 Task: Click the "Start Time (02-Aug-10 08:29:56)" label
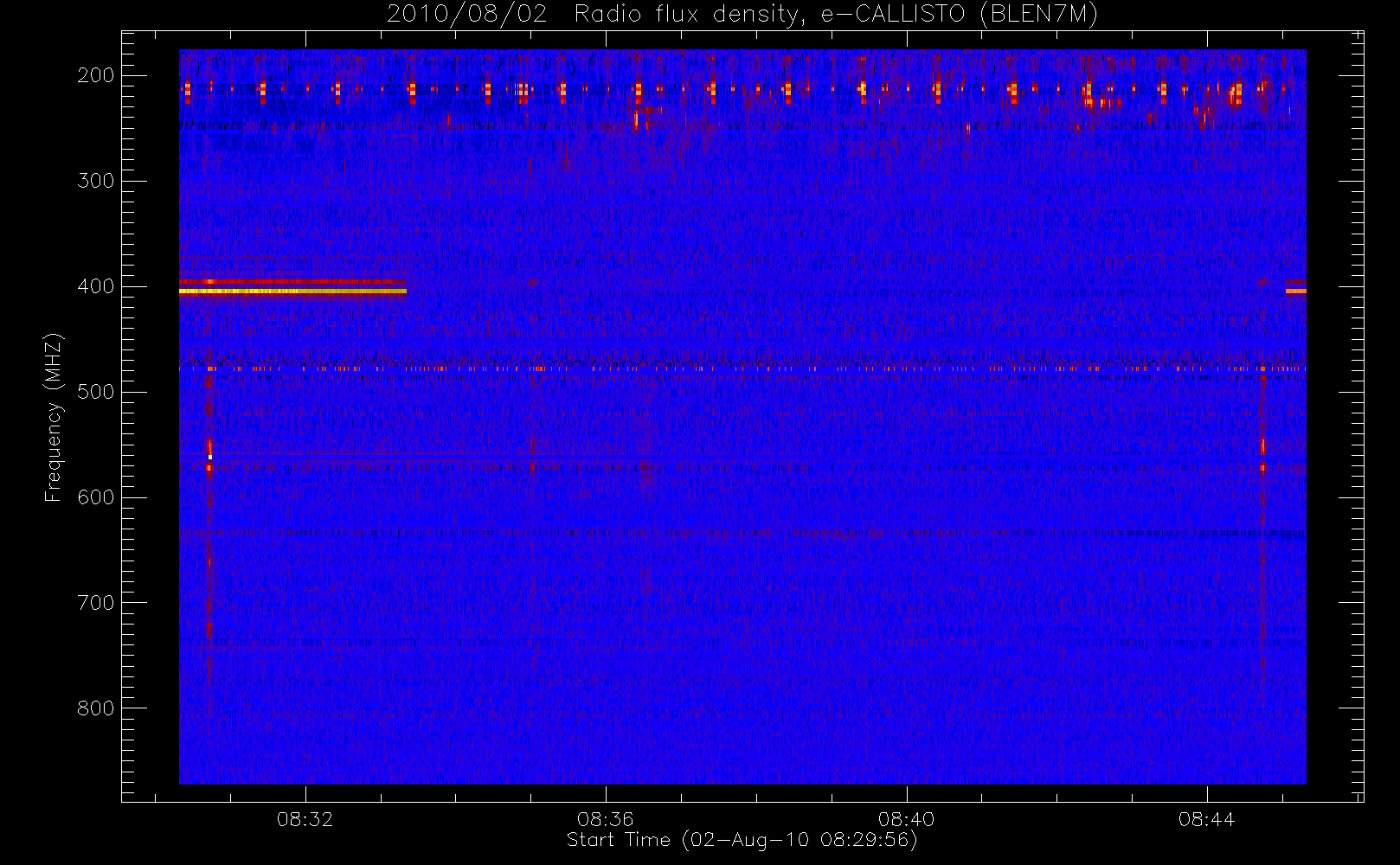(742, 840)
